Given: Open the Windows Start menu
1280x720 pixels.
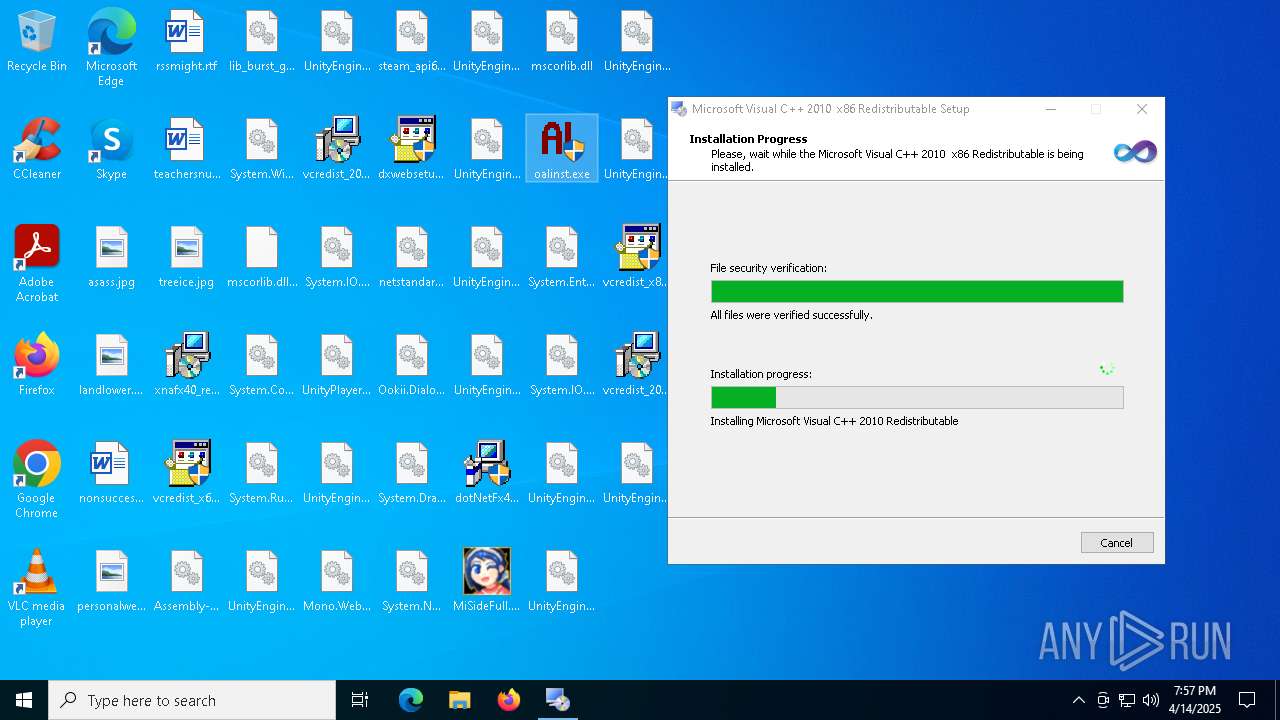Looking at the screenshot, I should tap(24, 700).
